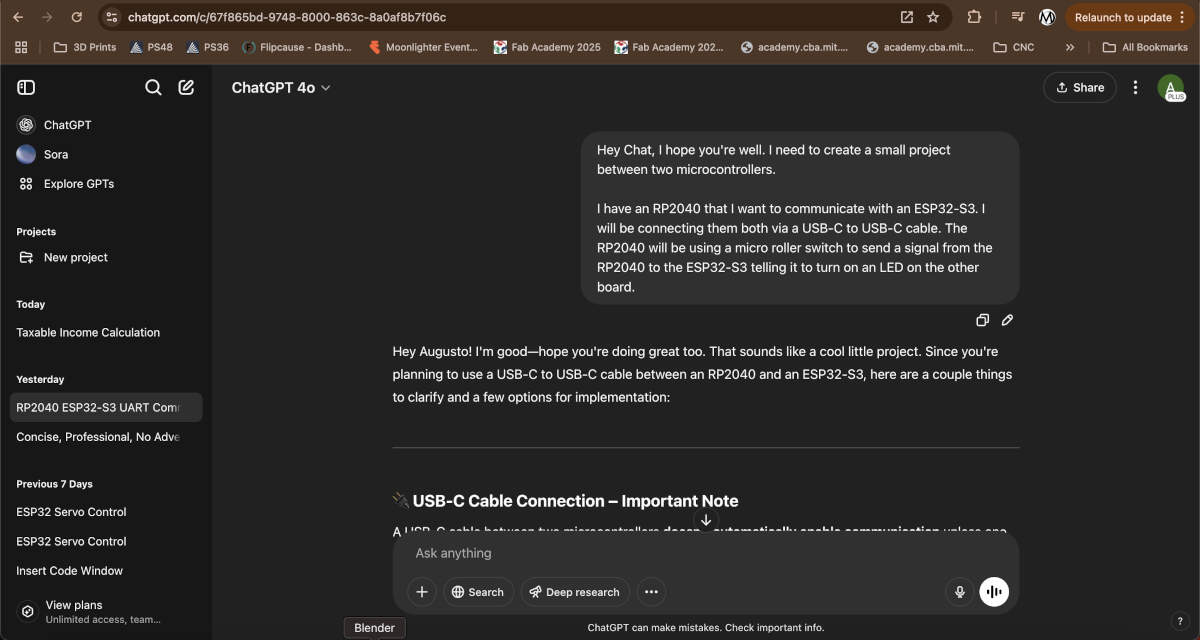Open the All Bookmarks folder
The width and height of the screenshot is (1200, 640).
point(1145,47)
